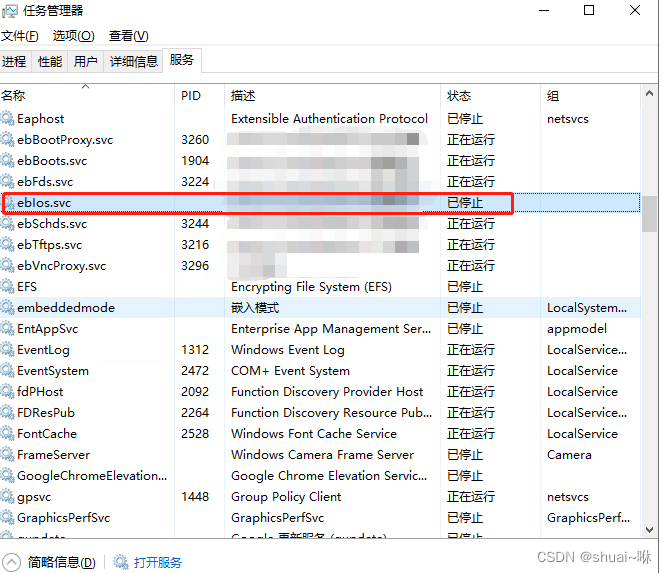Select the gear icon next to EventLog

(x=8, y=350)
